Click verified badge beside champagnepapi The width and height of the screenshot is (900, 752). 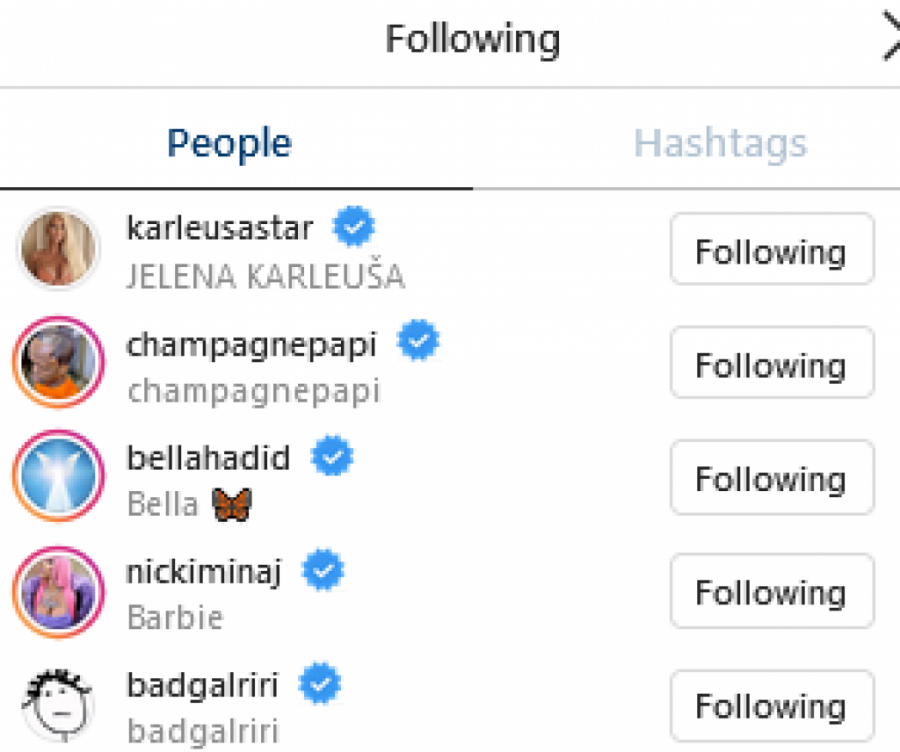pos(418,343)
